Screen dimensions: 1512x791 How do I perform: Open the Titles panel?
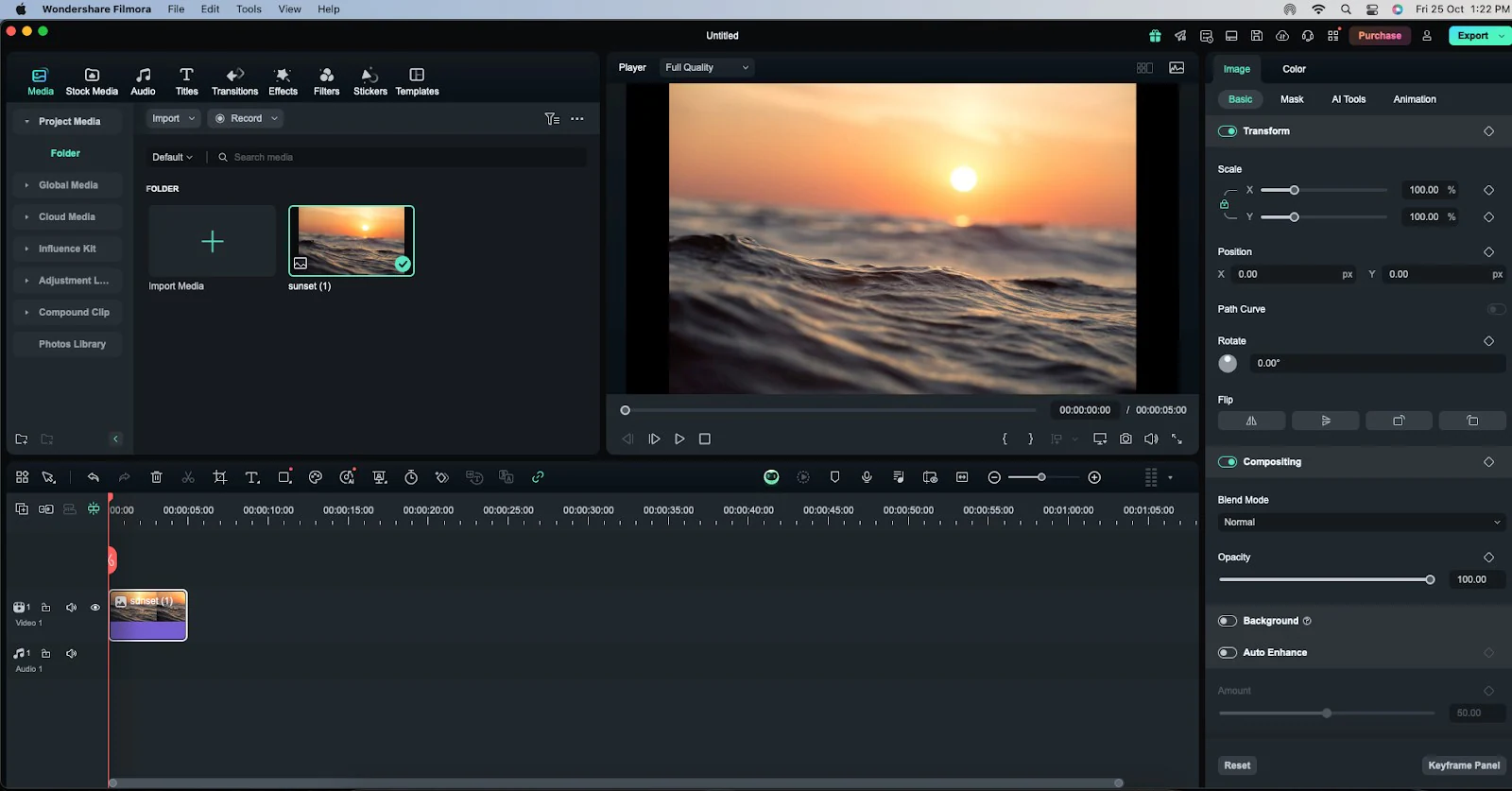click(x=186, y=81)
